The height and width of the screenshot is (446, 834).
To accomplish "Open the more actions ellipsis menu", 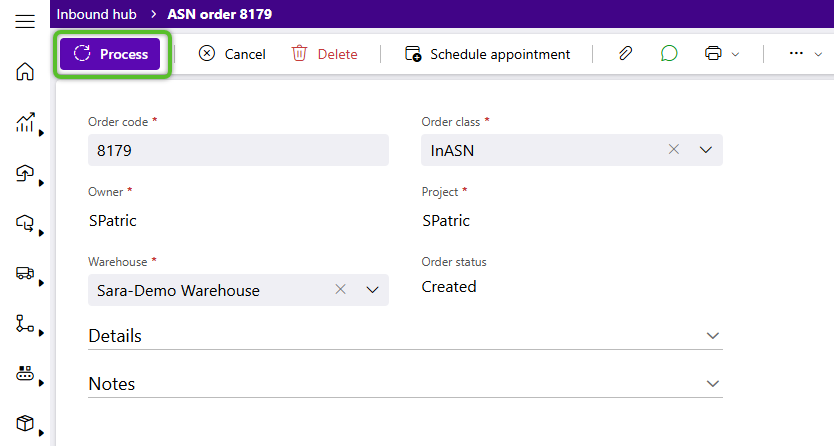I will [x=796, y=53].
